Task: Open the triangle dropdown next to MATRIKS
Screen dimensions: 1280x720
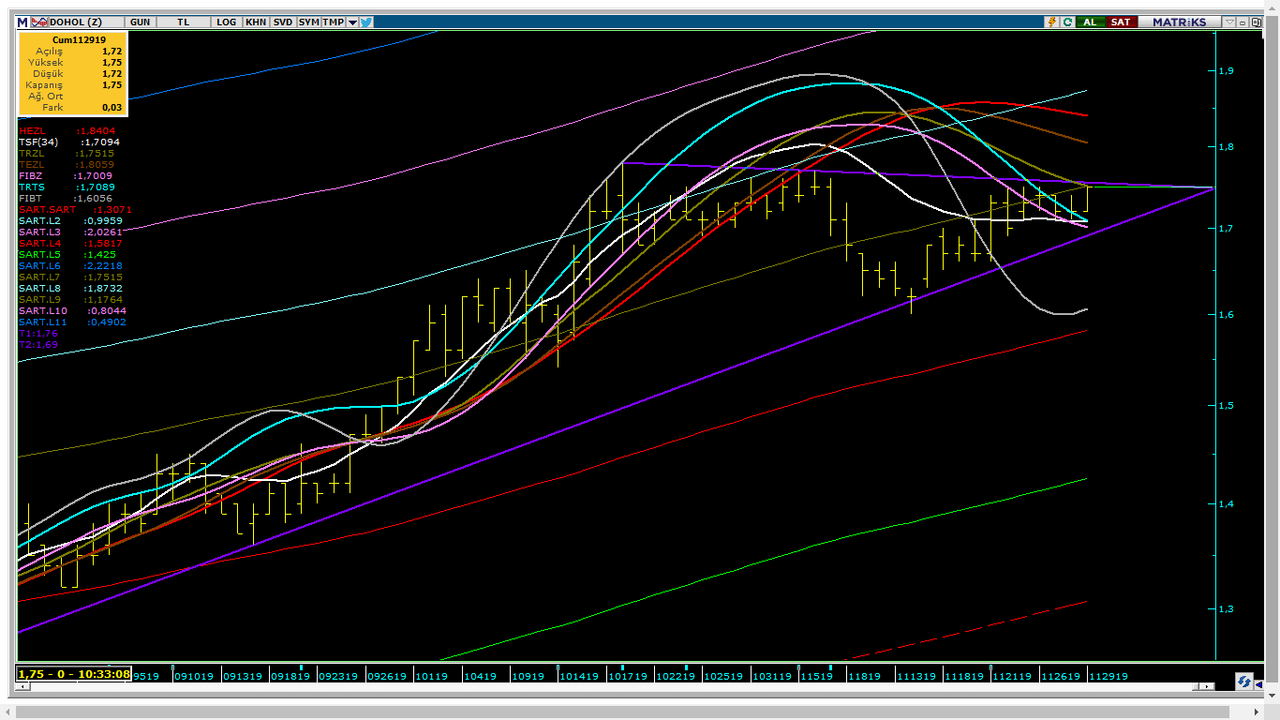Action: pyautogui.click(x=1229, y=21)
